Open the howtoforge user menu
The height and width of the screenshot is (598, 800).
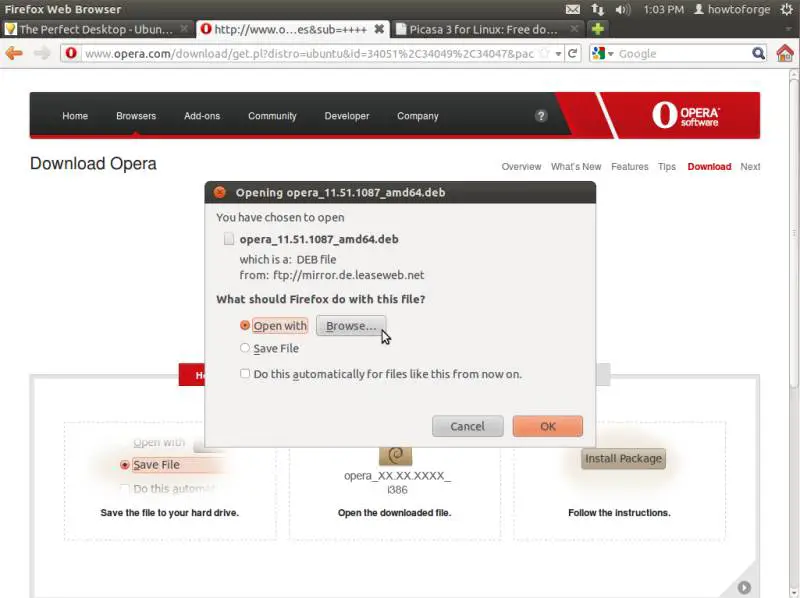[x=732, y=9]
